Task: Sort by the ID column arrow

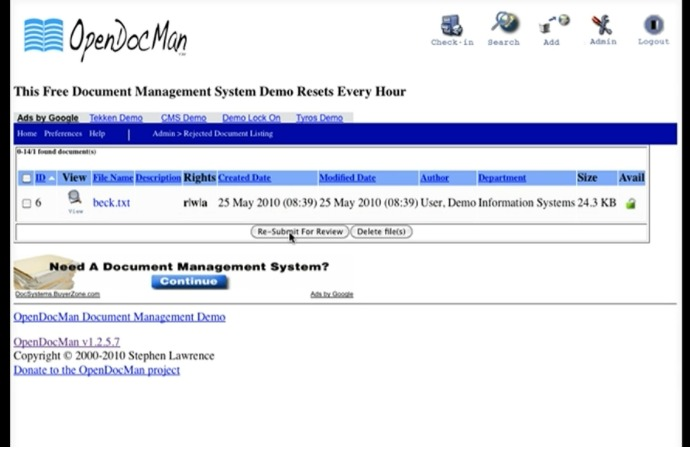Action: pyautogui.click(x=52, y=178)
